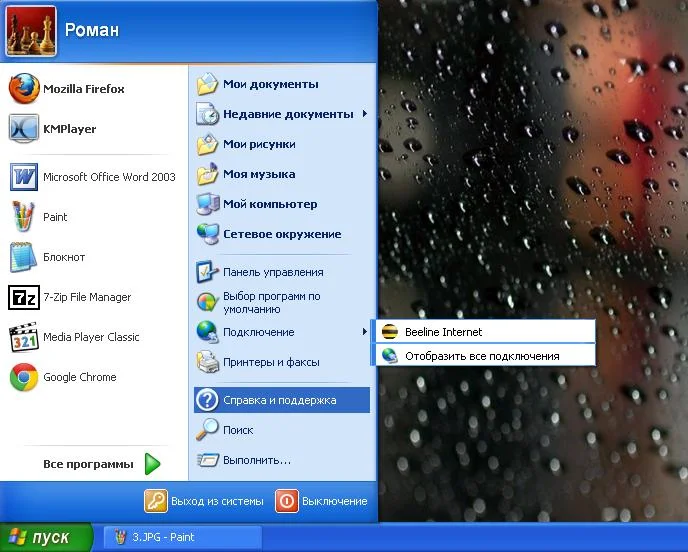
Task: Click the Справка и поддержка question icon
Action: click(207, 400)
